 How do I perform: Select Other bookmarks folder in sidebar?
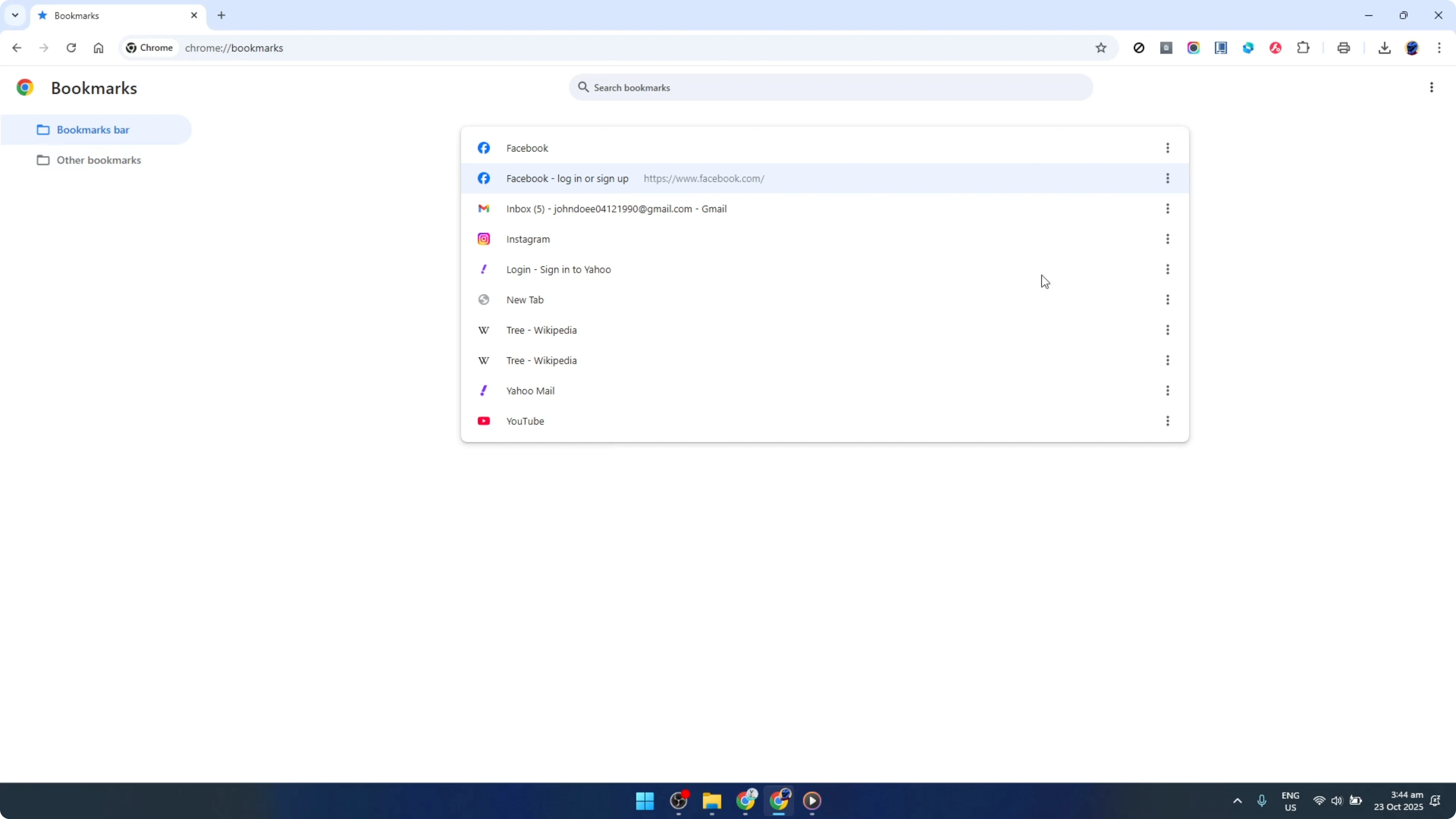click(x=96, y=161)
